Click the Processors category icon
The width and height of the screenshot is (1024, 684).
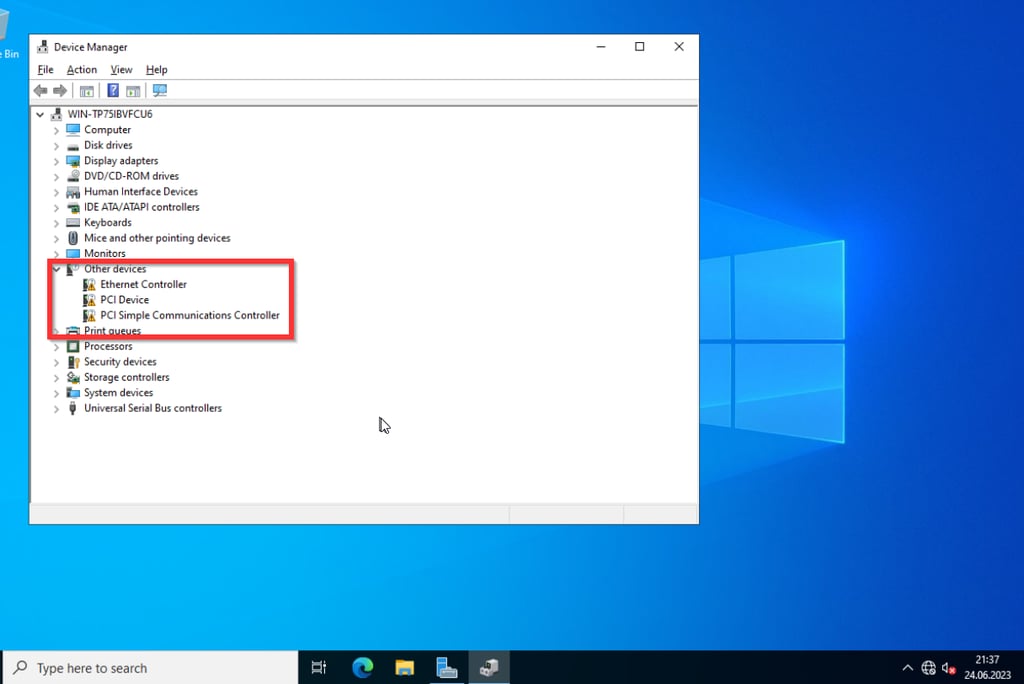(73, 346)
